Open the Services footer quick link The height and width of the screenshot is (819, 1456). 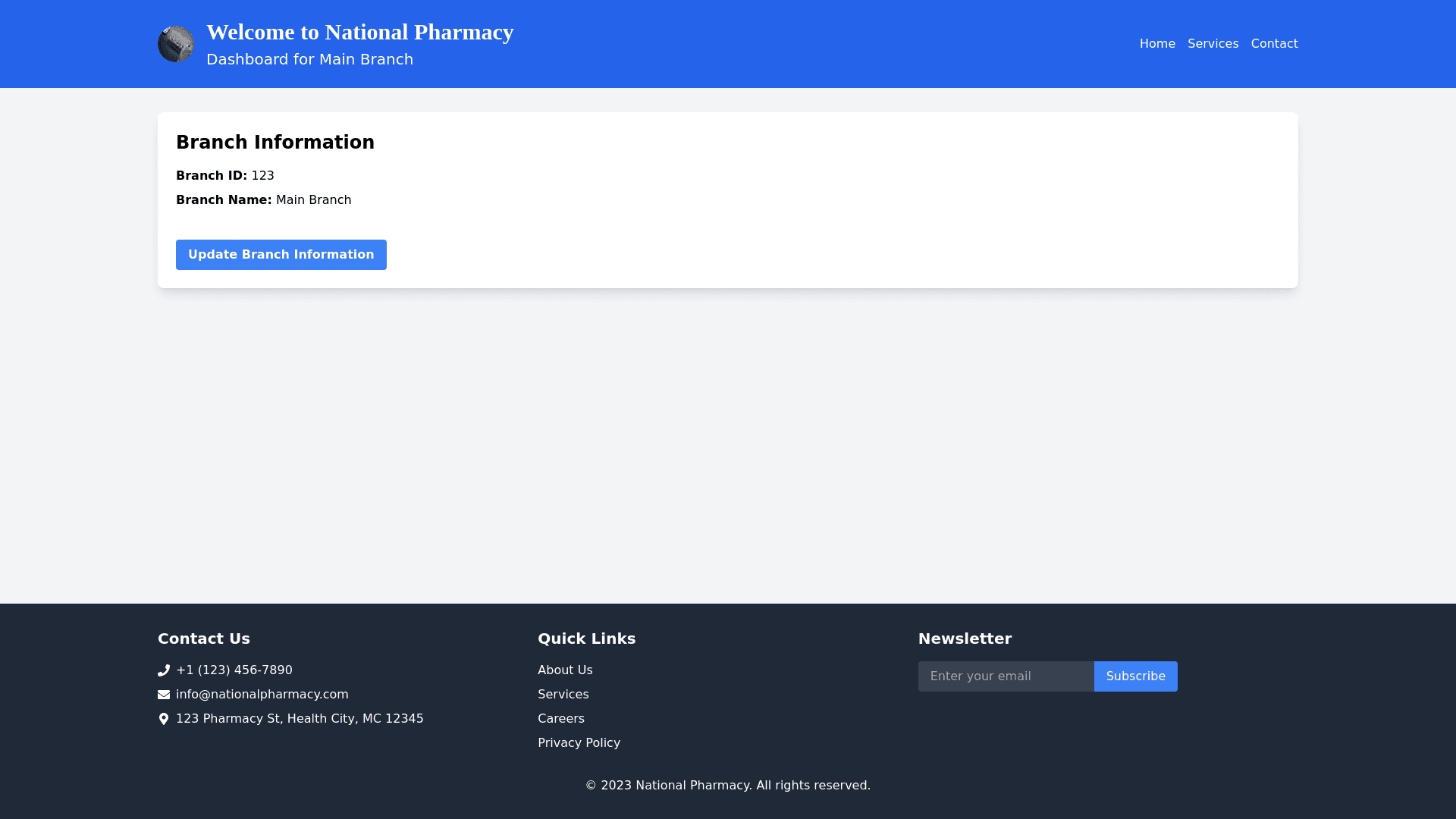(563, 695)
